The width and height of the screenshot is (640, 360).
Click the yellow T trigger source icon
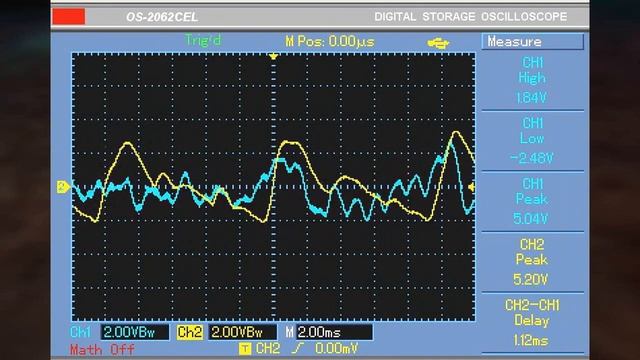coord(245,349)
